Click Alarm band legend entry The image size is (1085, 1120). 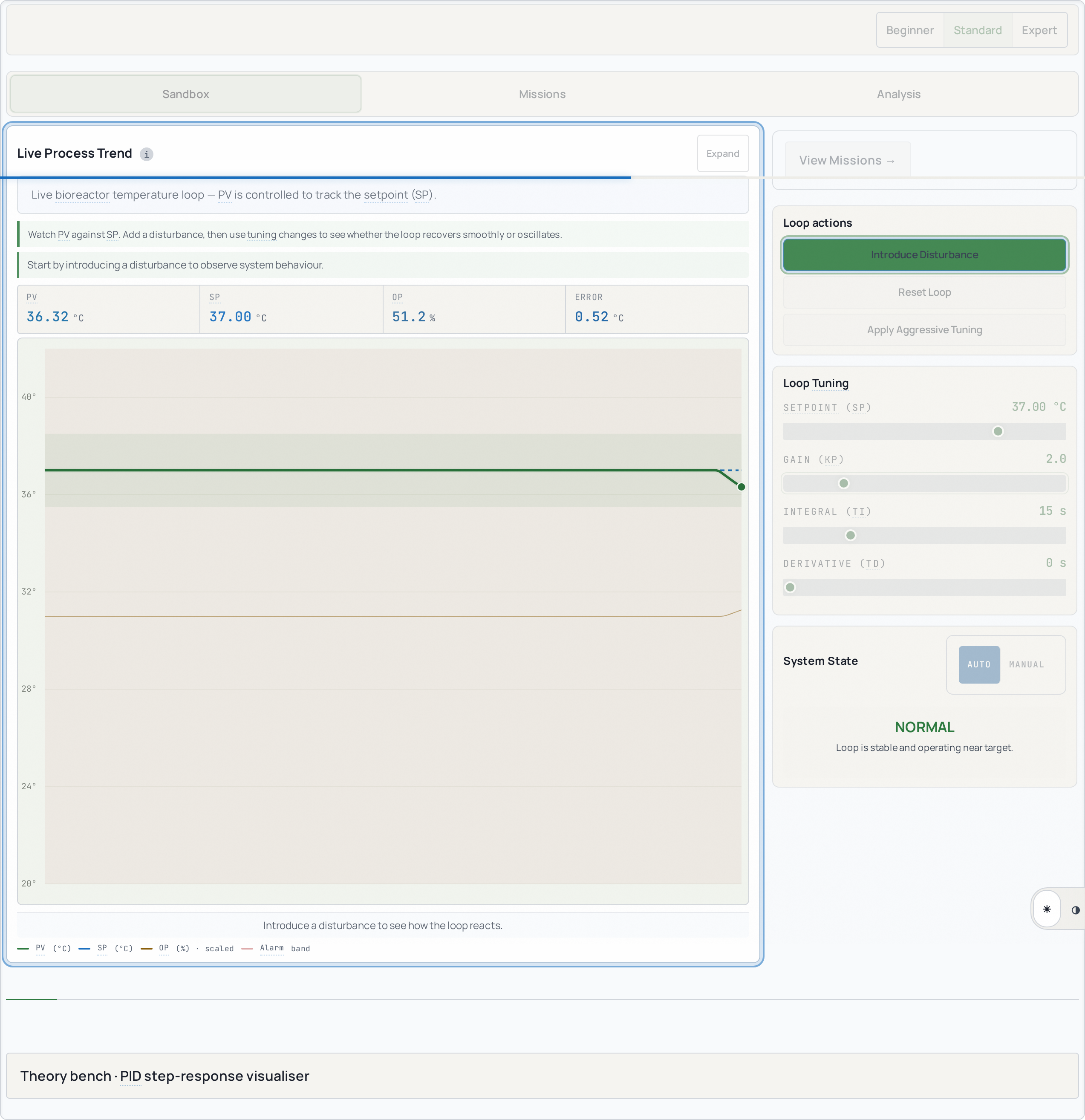click(x=276, y=949)
